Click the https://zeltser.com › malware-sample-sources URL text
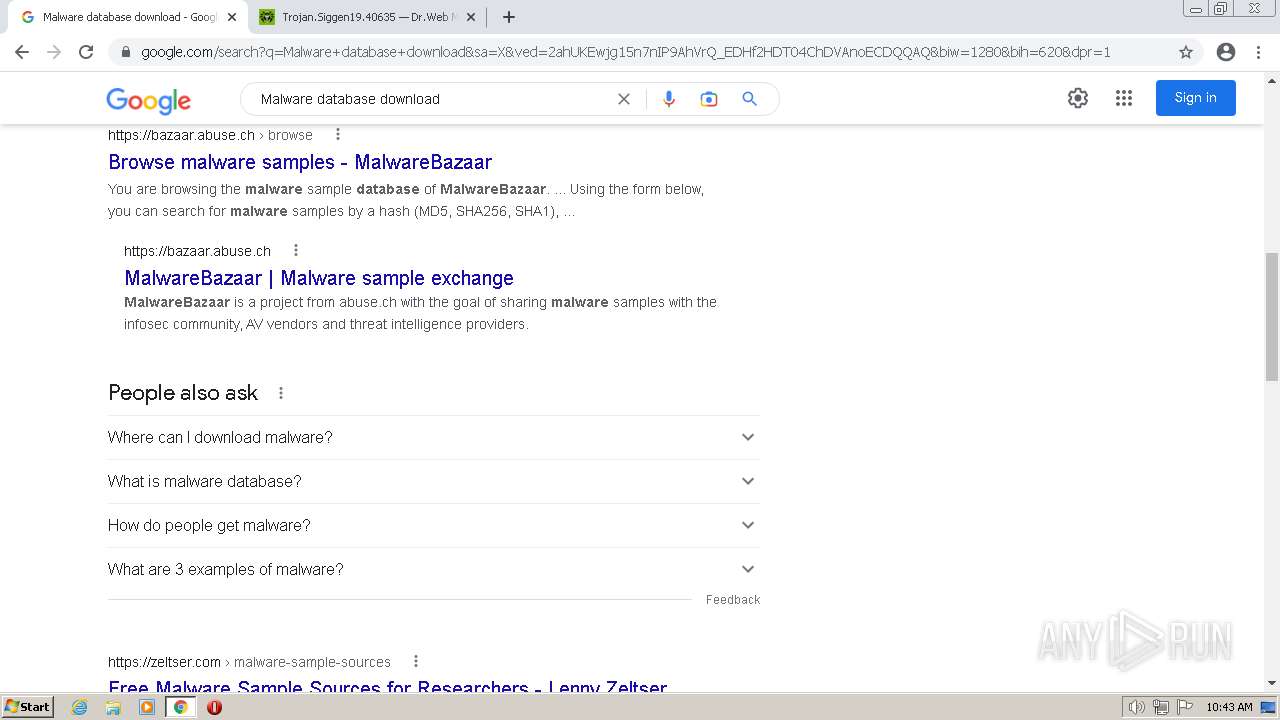 click(x=249, y=662)
